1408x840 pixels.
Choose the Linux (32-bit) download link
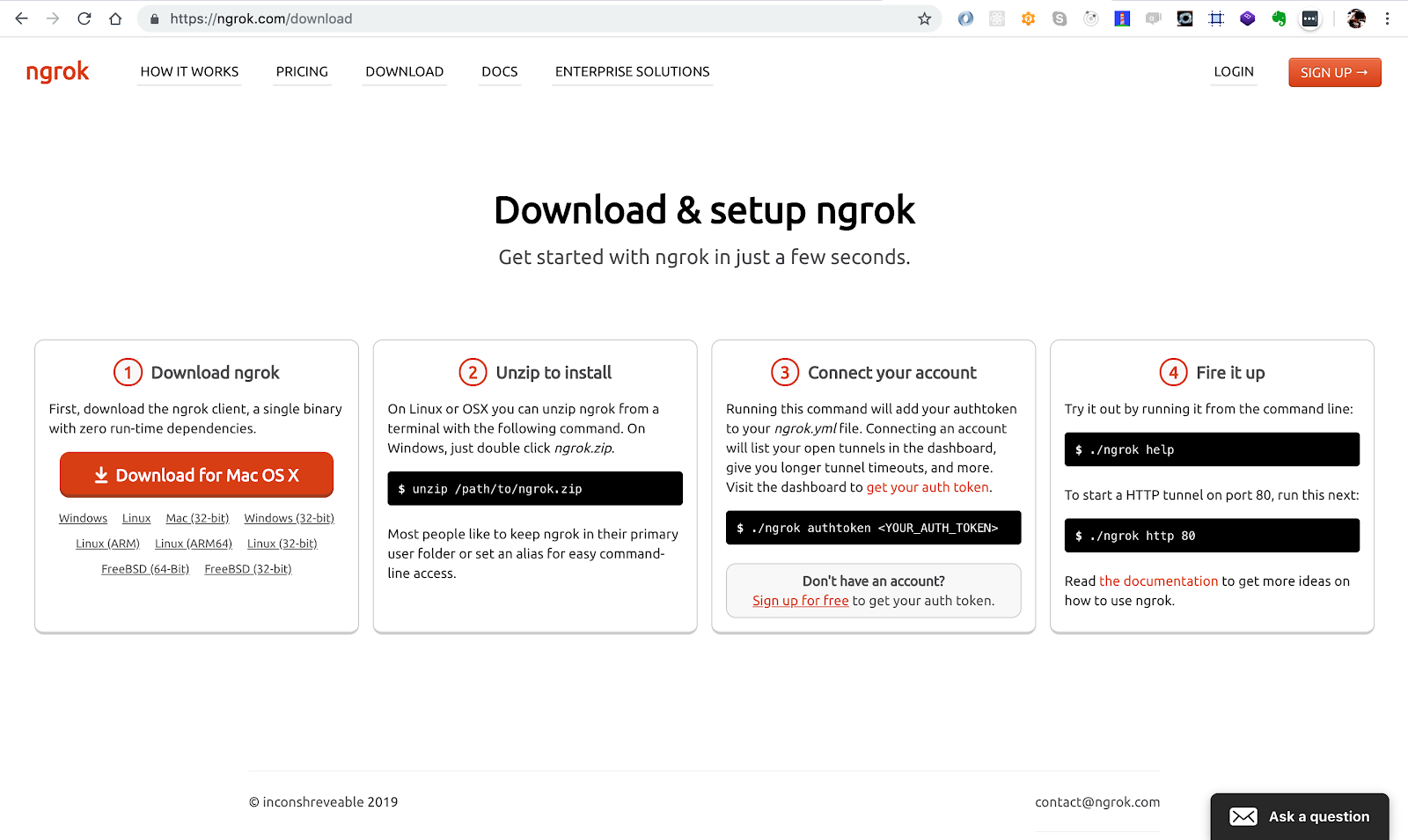(282, 544)
